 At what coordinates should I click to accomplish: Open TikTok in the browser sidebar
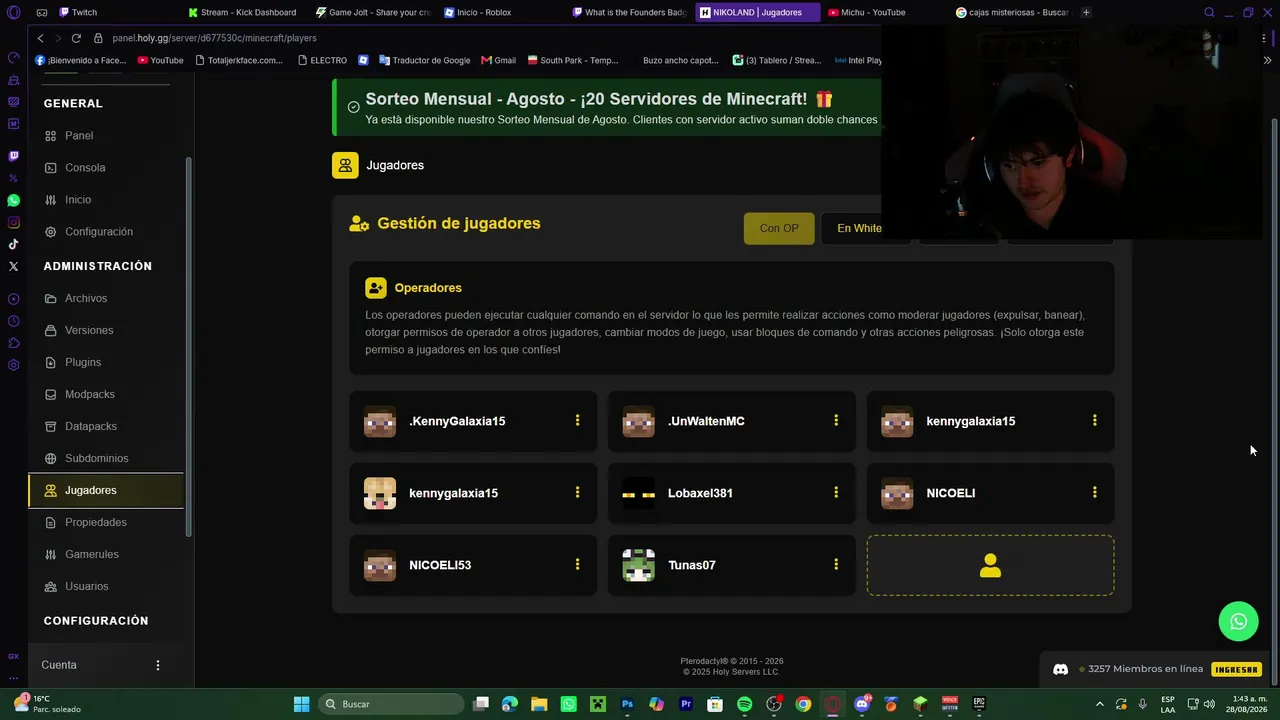(x=13, y=244)
